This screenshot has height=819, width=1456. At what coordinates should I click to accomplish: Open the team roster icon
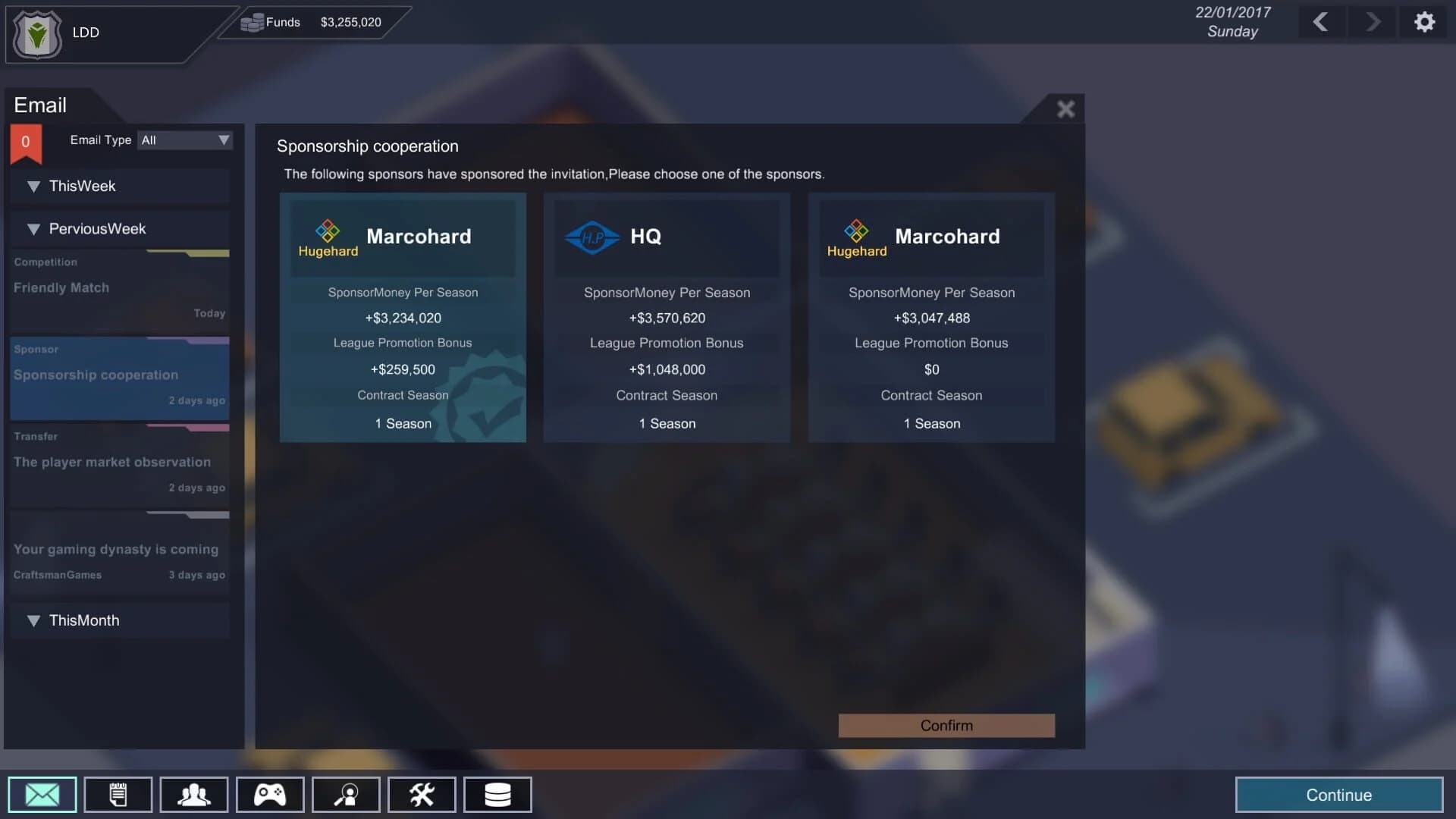(193, 794)
